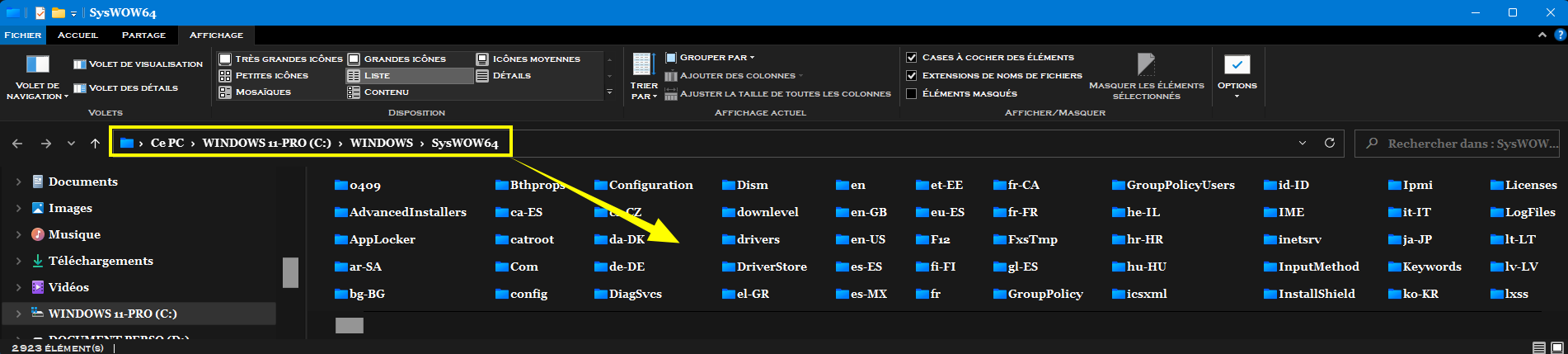1568x354 pixels.
Task: Select Très grandes icônes view layout
Action: (280, 59)
